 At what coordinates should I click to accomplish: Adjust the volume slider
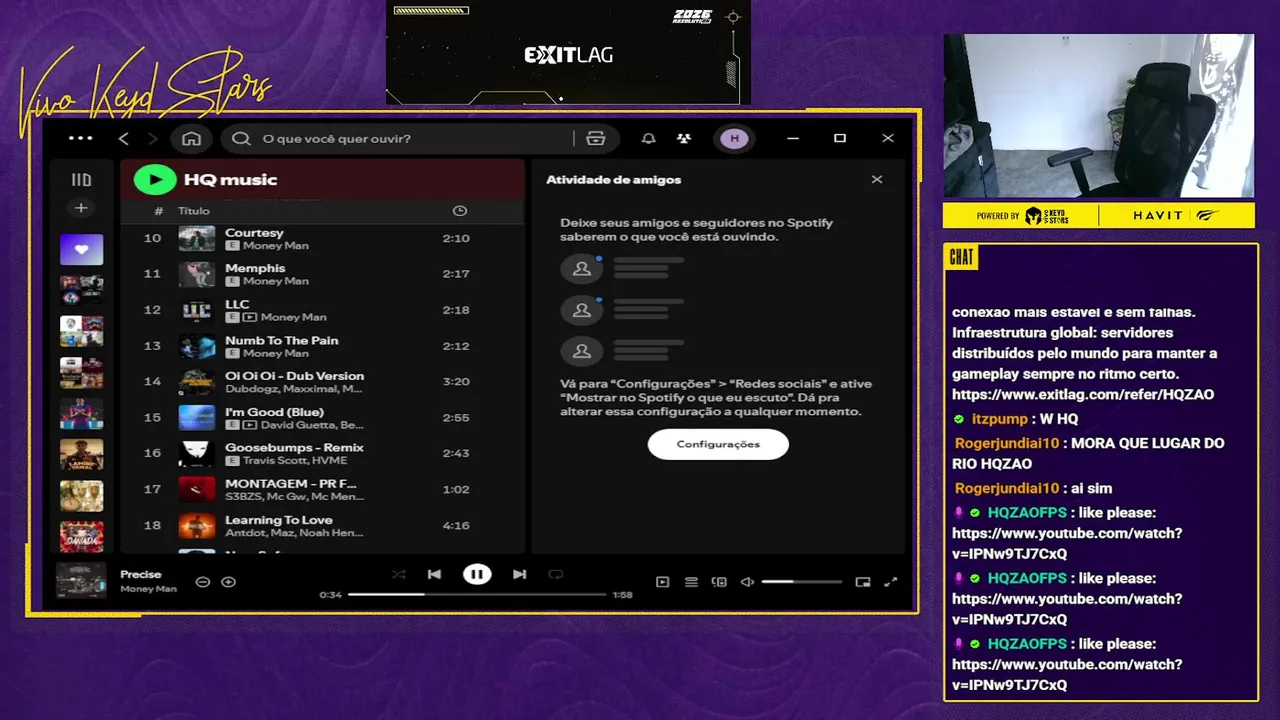point(802,582)
